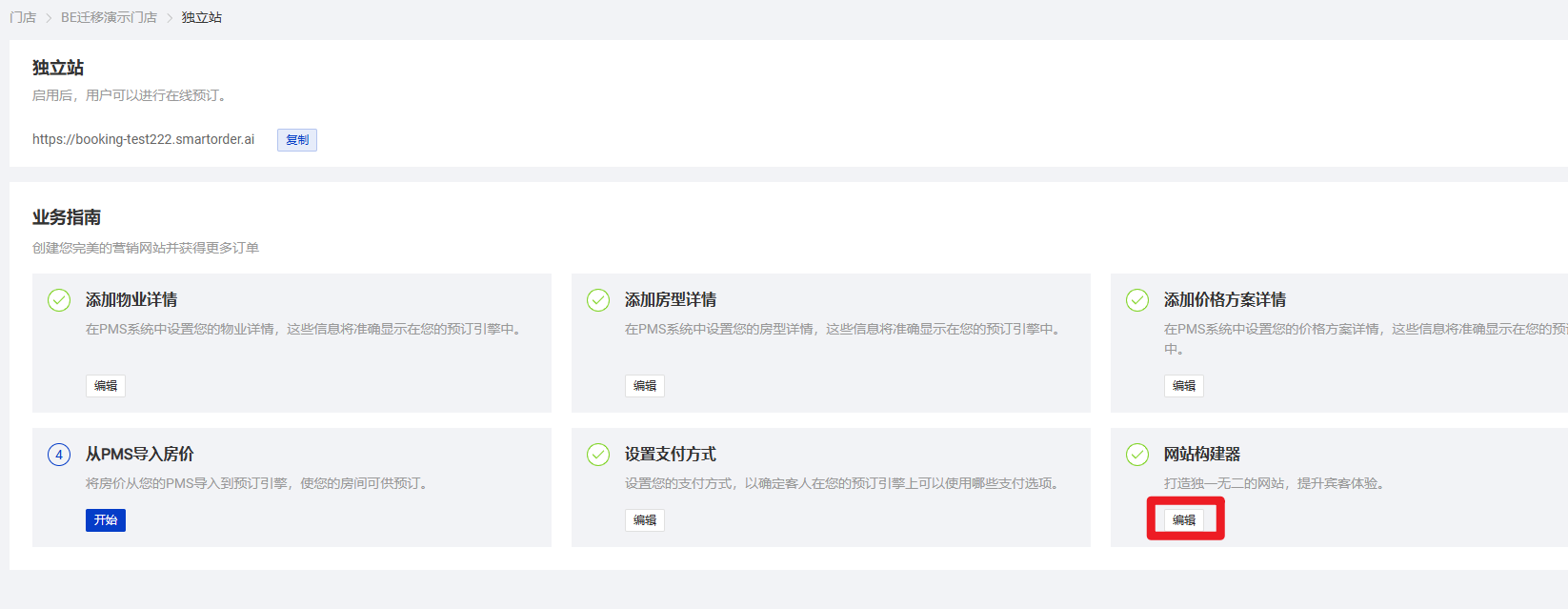Image resolution: width=1568 pixels, height=609 pixels.
Task: Click the green check icon beside 添加物业详情
Action: pyautogui.click(x=59, y=300)
